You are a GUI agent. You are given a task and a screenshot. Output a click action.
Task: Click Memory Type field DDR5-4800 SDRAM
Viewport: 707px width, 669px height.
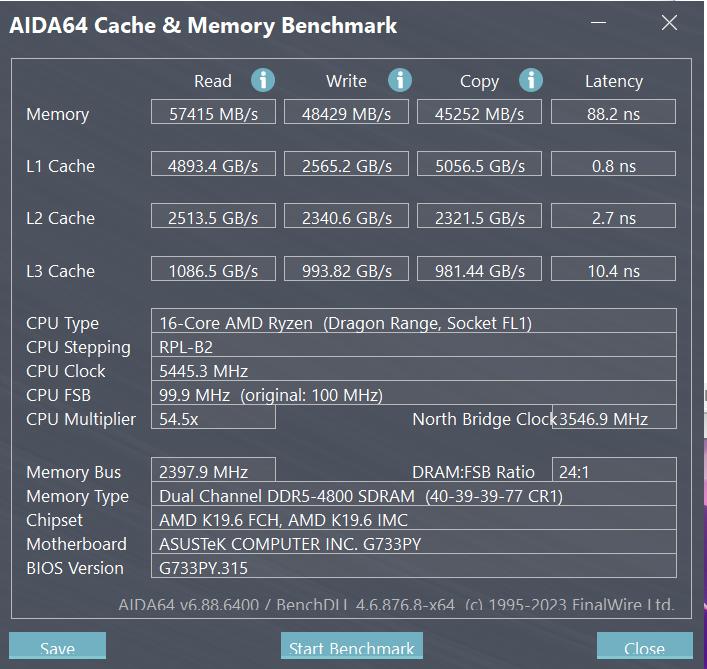coord(413,494)
